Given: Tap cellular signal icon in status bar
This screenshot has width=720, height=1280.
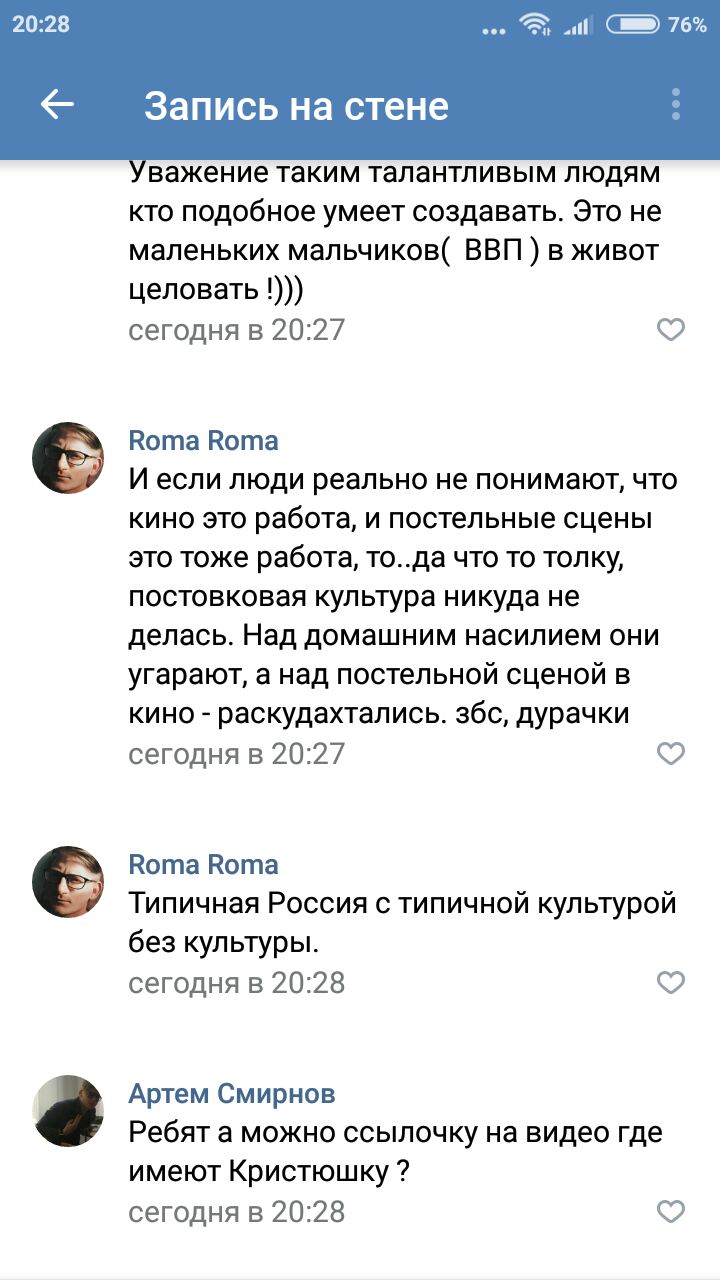Looking at the screenshot, I should [x=578, y=25].
